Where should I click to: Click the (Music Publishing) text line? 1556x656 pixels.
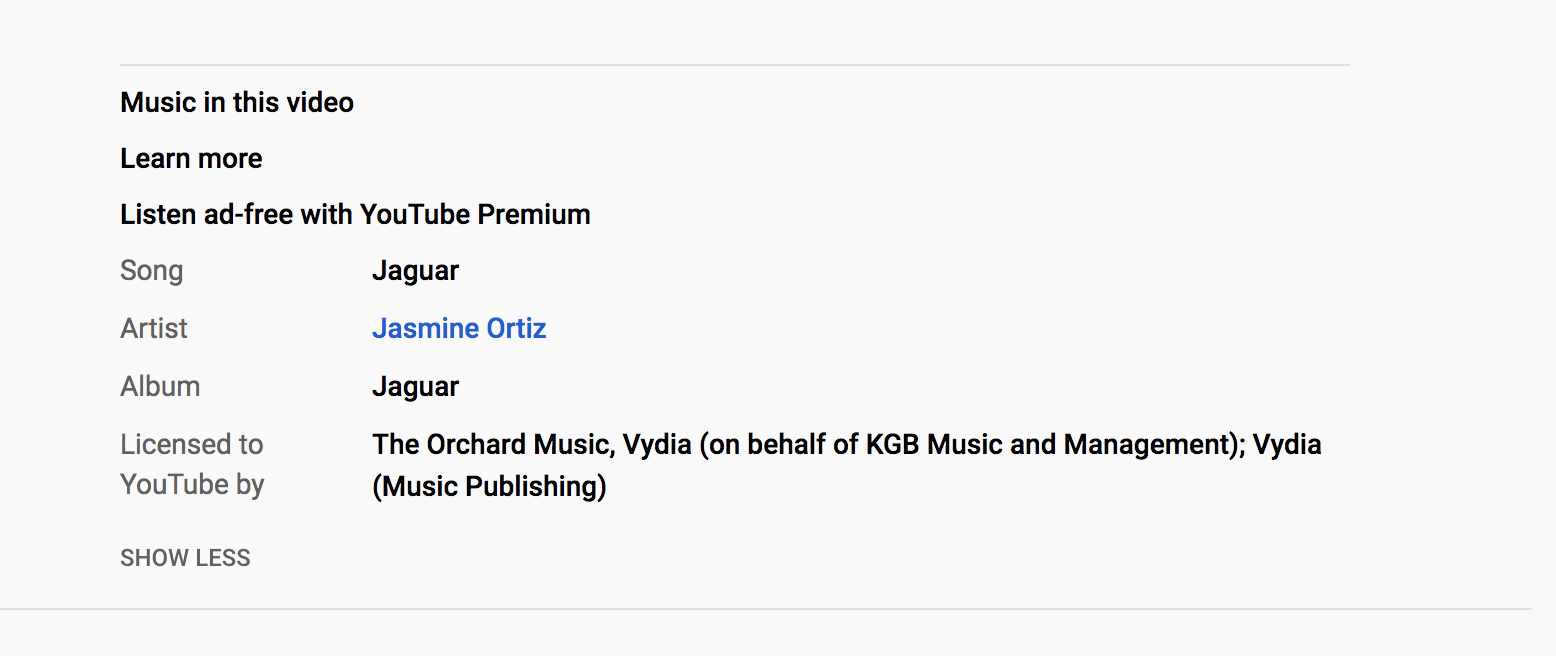coord(490,487)
